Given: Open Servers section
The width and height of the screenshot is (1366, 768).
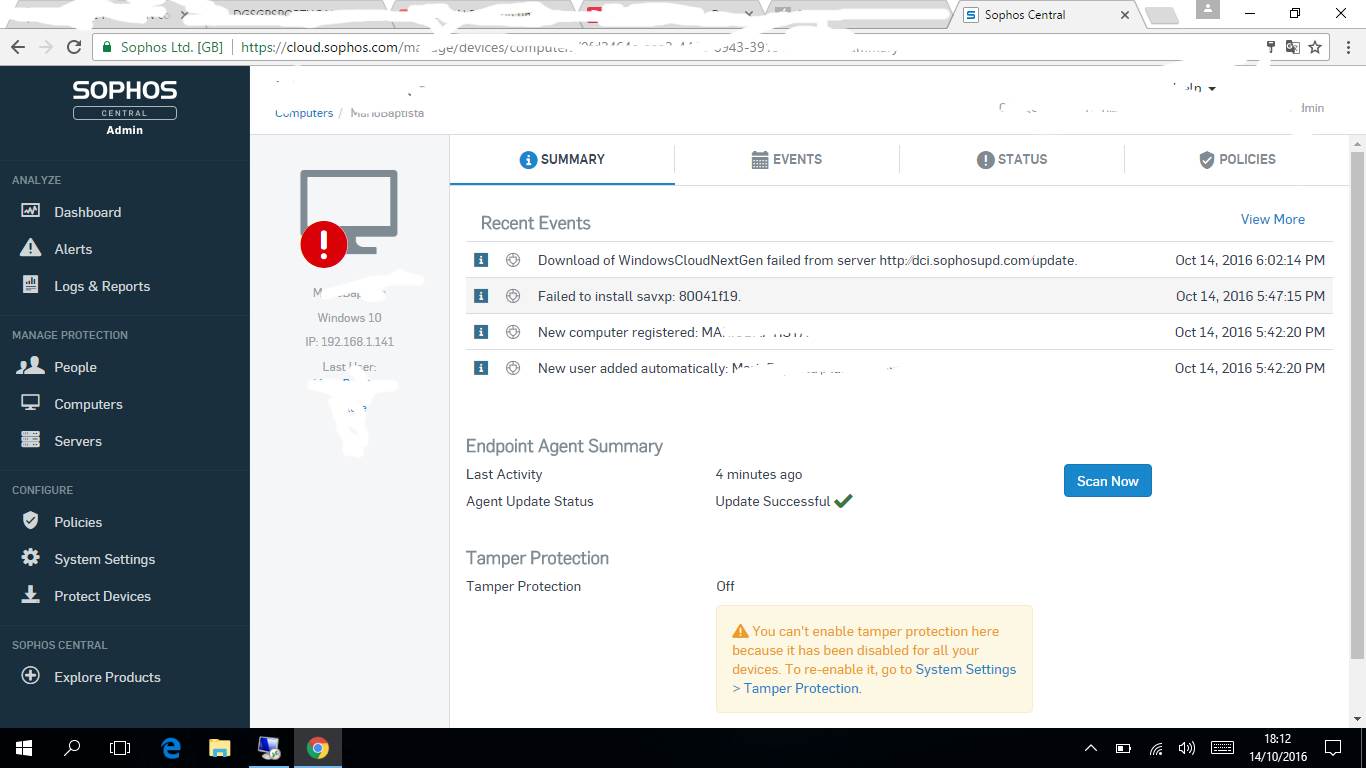Looking at the screenshot, I should pyautogui.click(x=78, y=441).
